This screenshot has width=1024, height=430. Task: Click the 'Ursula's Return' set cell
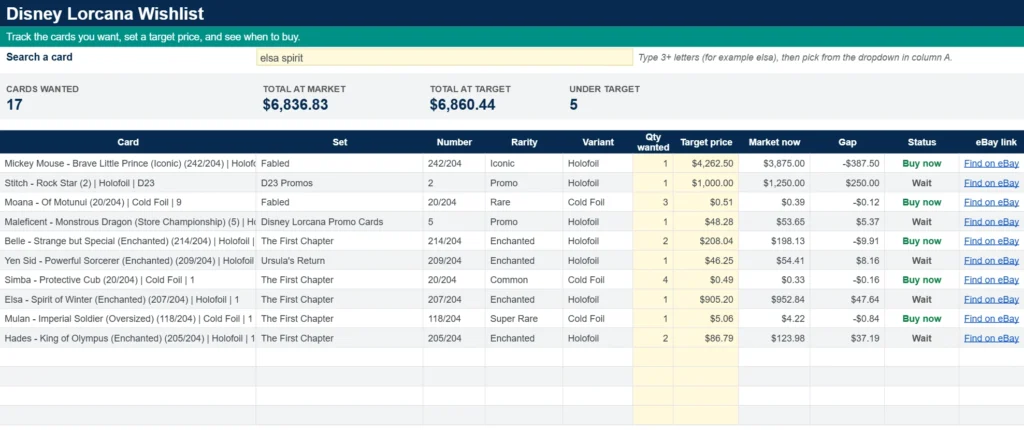coord(340,261)
